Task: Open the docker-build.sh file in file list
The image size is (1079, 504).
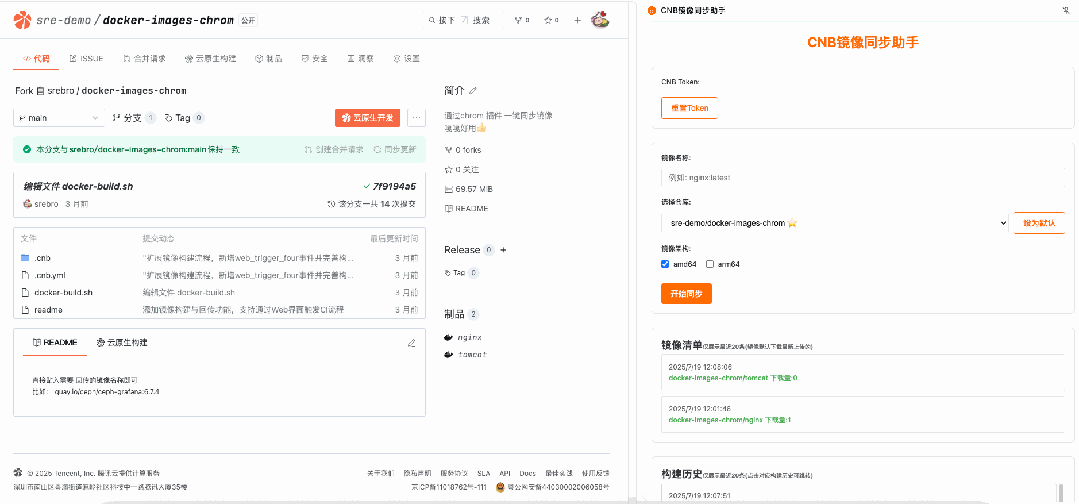Action: (x=63, y=292)
